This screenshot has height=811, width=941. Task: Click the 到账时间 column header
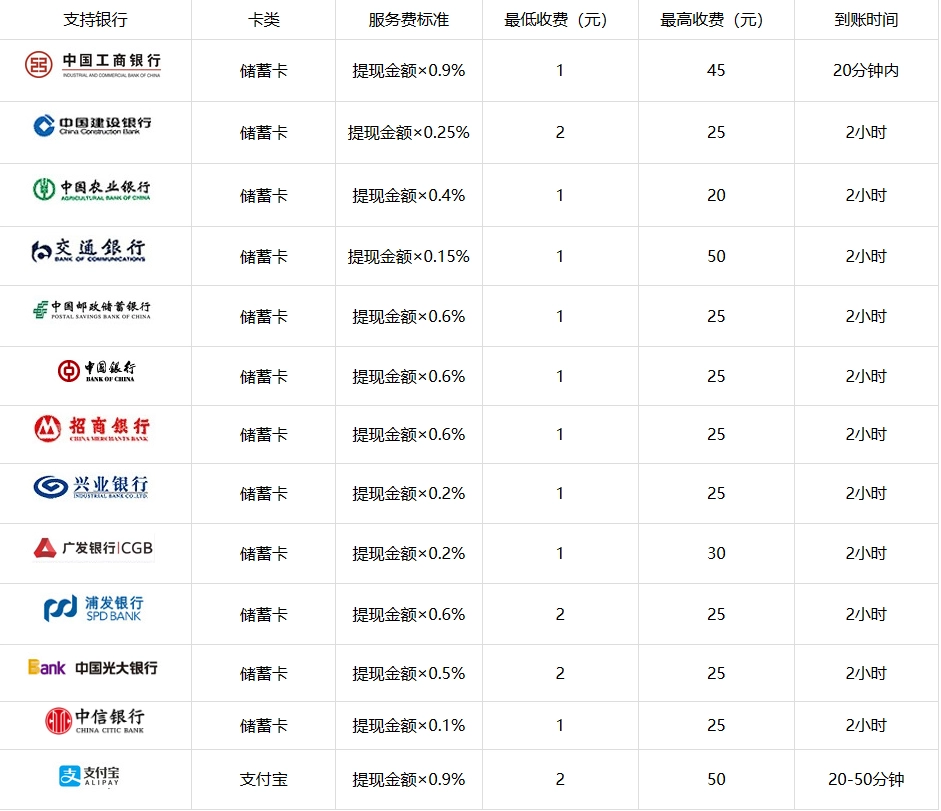[x=866, y=20]
